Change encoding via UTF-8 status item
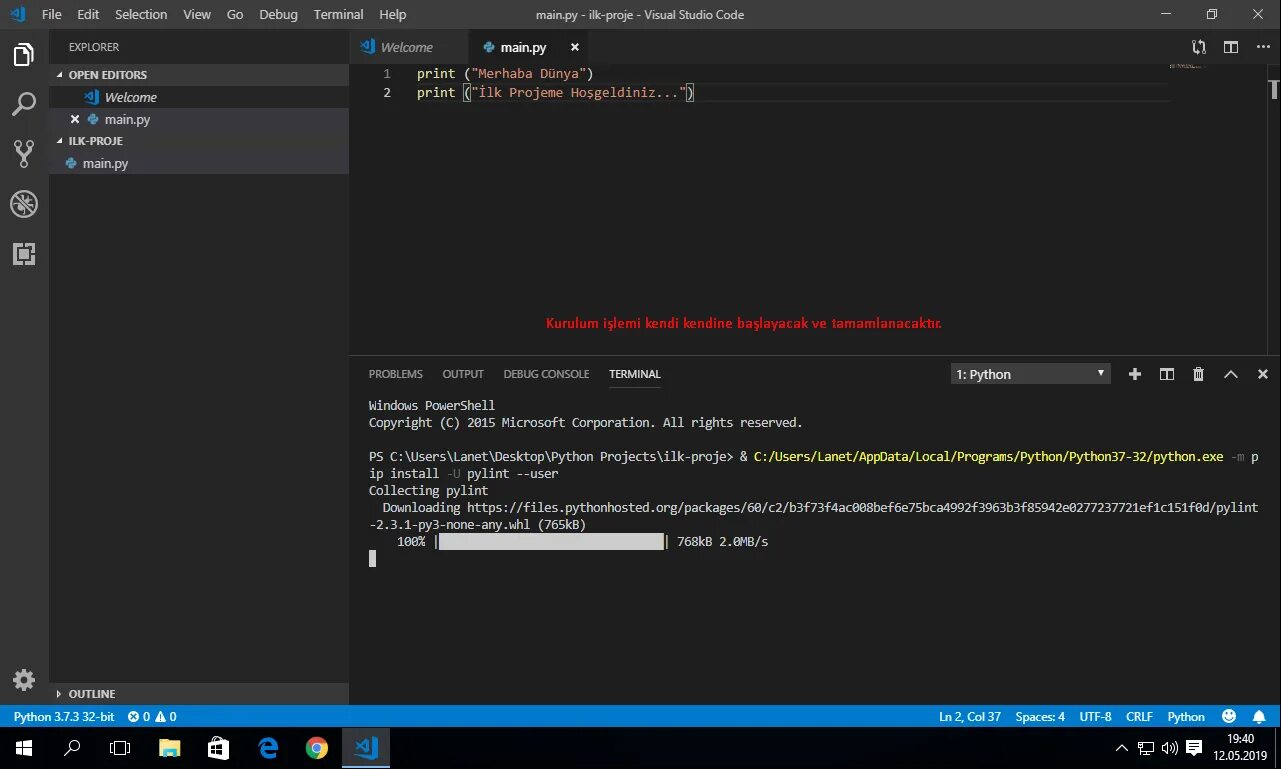Image resolution: width=1281 pixels, height=769 pixels. coord(1095,716)
